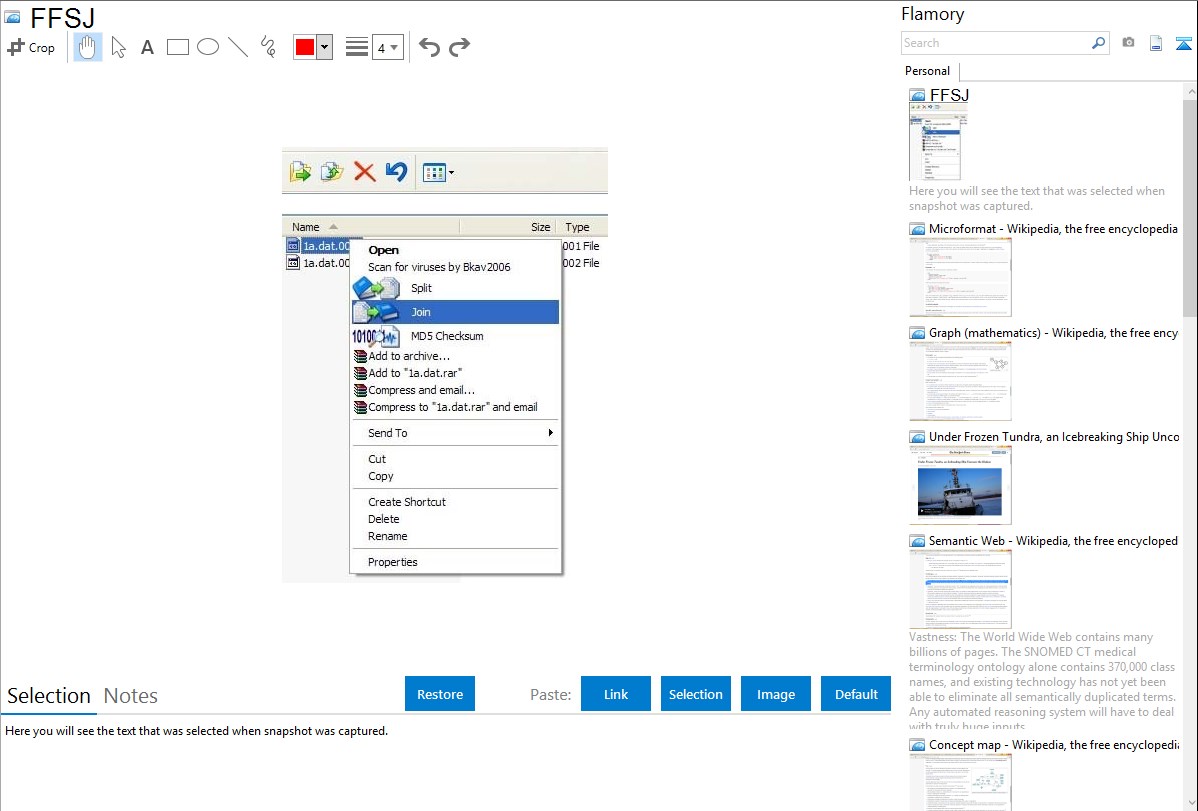The height and width of the screenshot is (811, 1198).
Task: Activate the Crop tool
Action: [x=31, y=47]
